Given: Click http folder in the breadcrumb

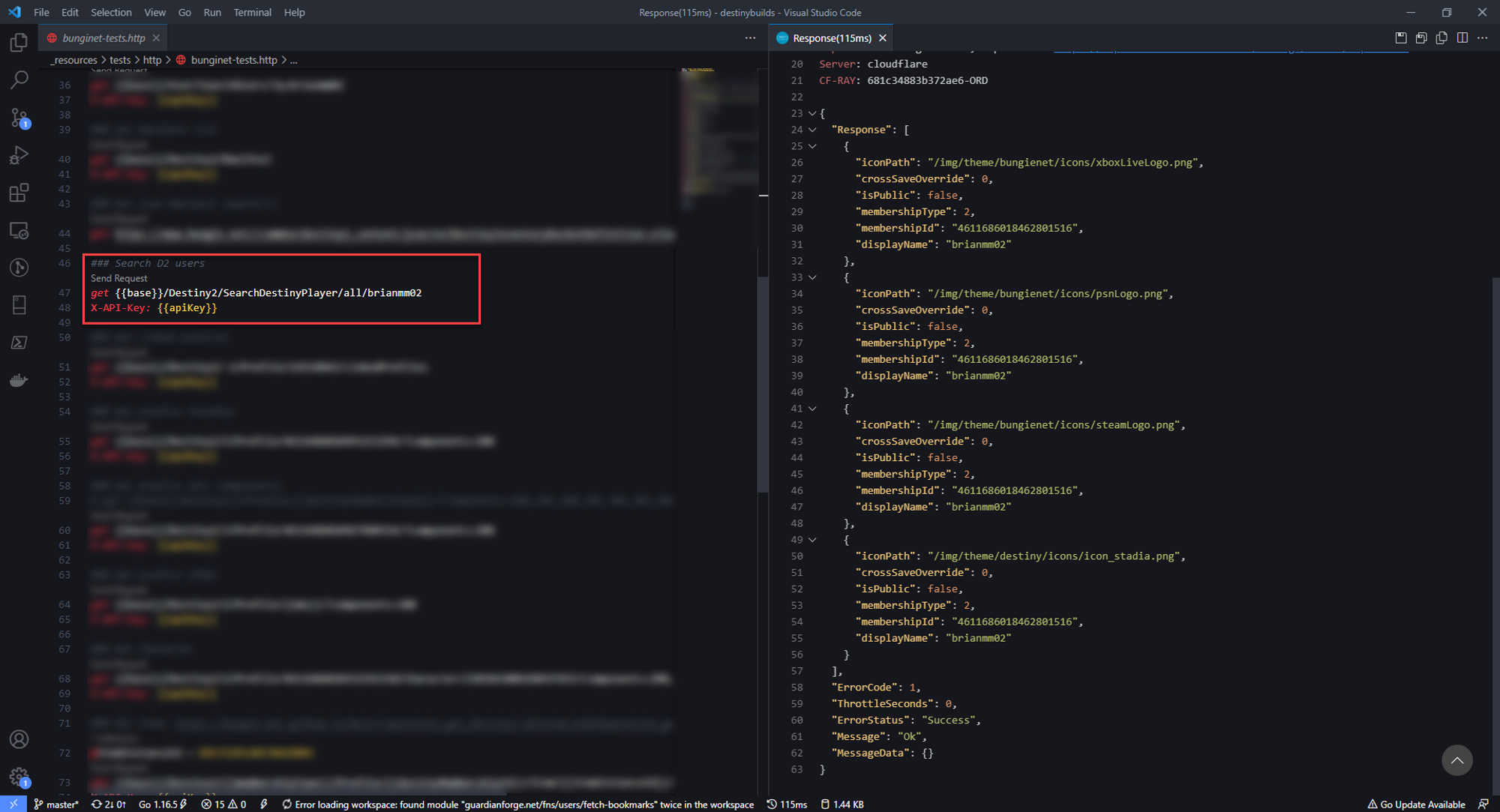Looking at the screenshot, I should pyautogui.click(x=152, y=60).
